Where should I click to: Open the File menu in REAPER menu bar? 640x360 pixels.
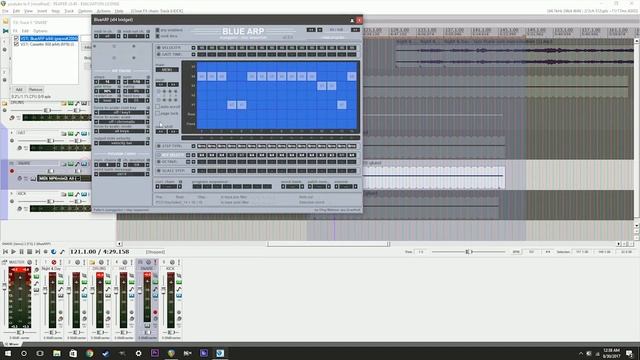point(5,11)
